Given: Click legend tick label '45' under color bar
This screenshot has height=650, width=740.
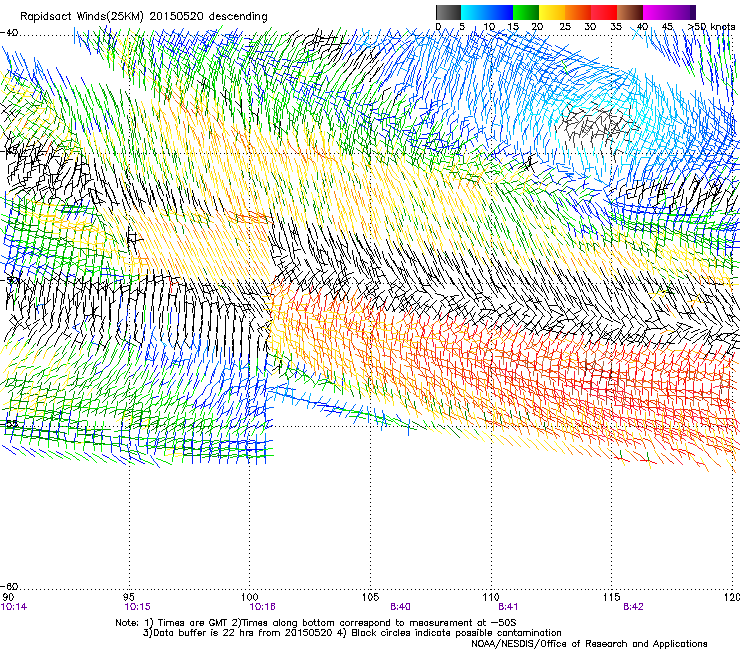Looking at the screenshot, I should click(667, 27).
